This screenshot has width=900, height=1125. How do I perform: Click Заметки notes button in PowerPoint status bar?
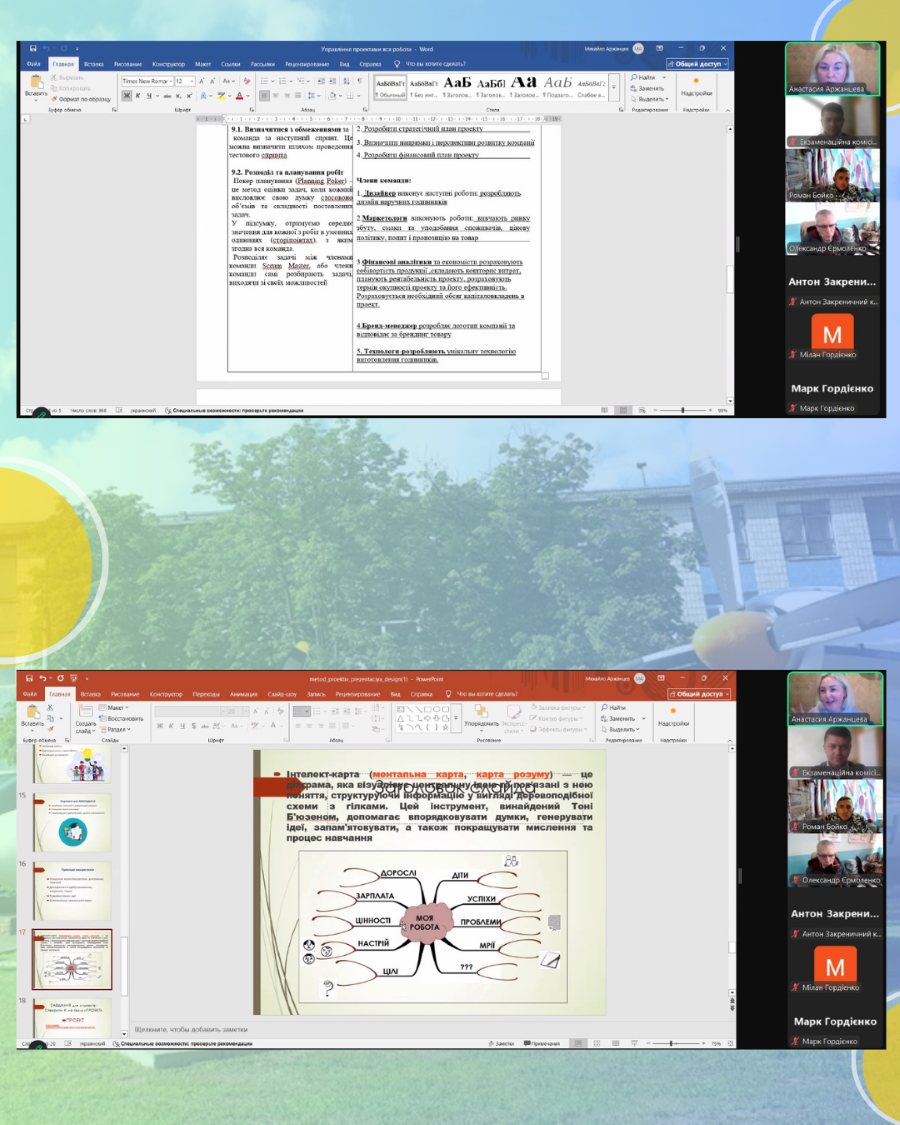coord(500,1043)
